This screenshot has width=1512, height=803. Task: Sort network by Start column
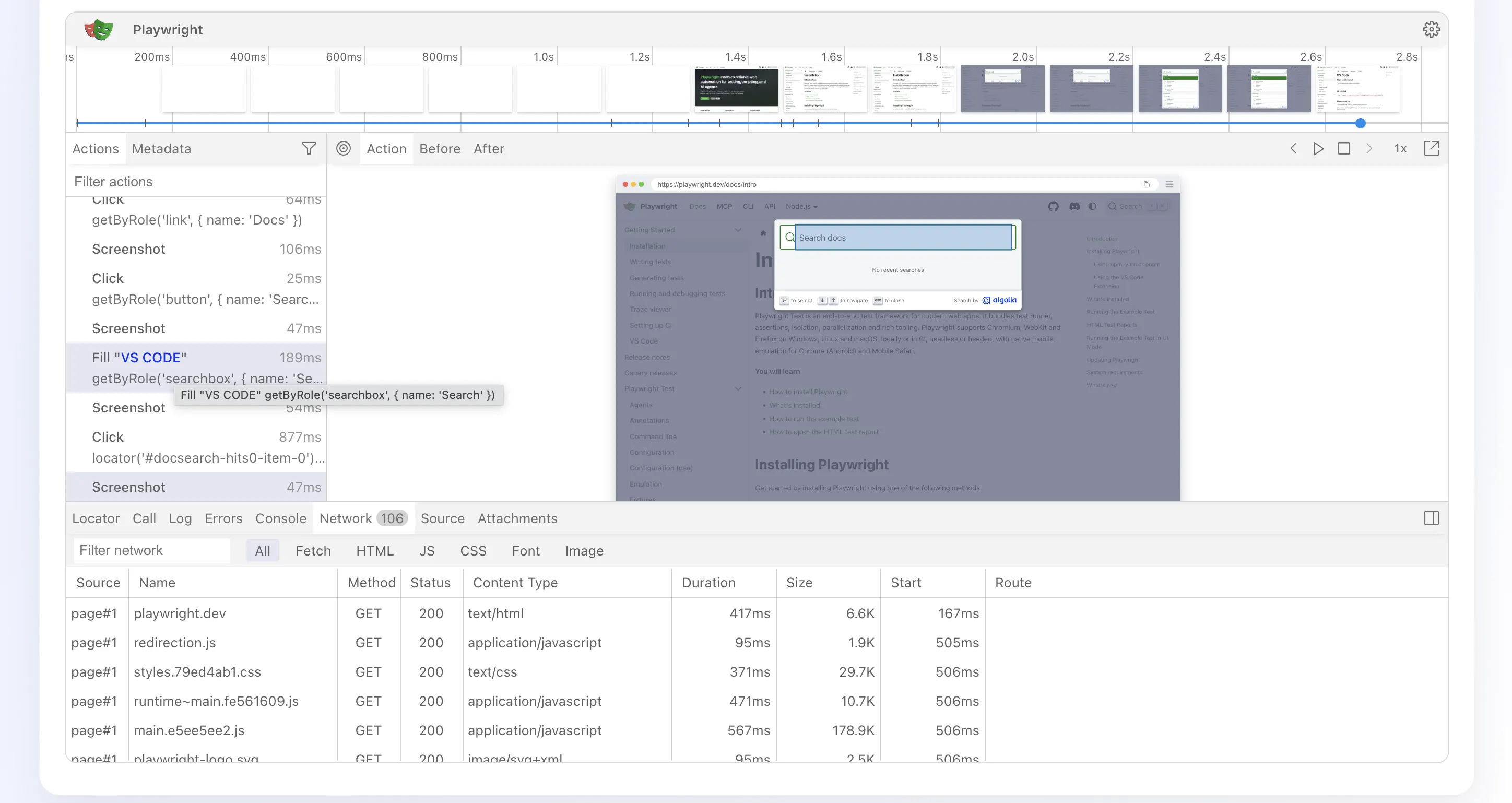tap(932, 583)
